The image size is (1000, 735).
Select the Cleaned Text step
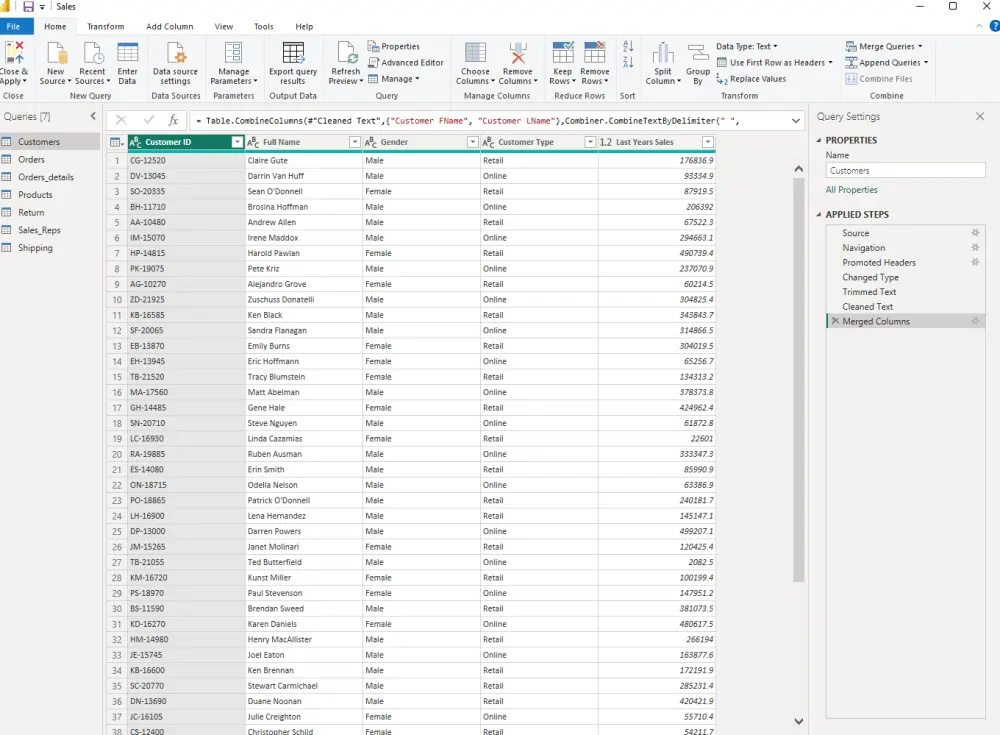click(906, 306)
